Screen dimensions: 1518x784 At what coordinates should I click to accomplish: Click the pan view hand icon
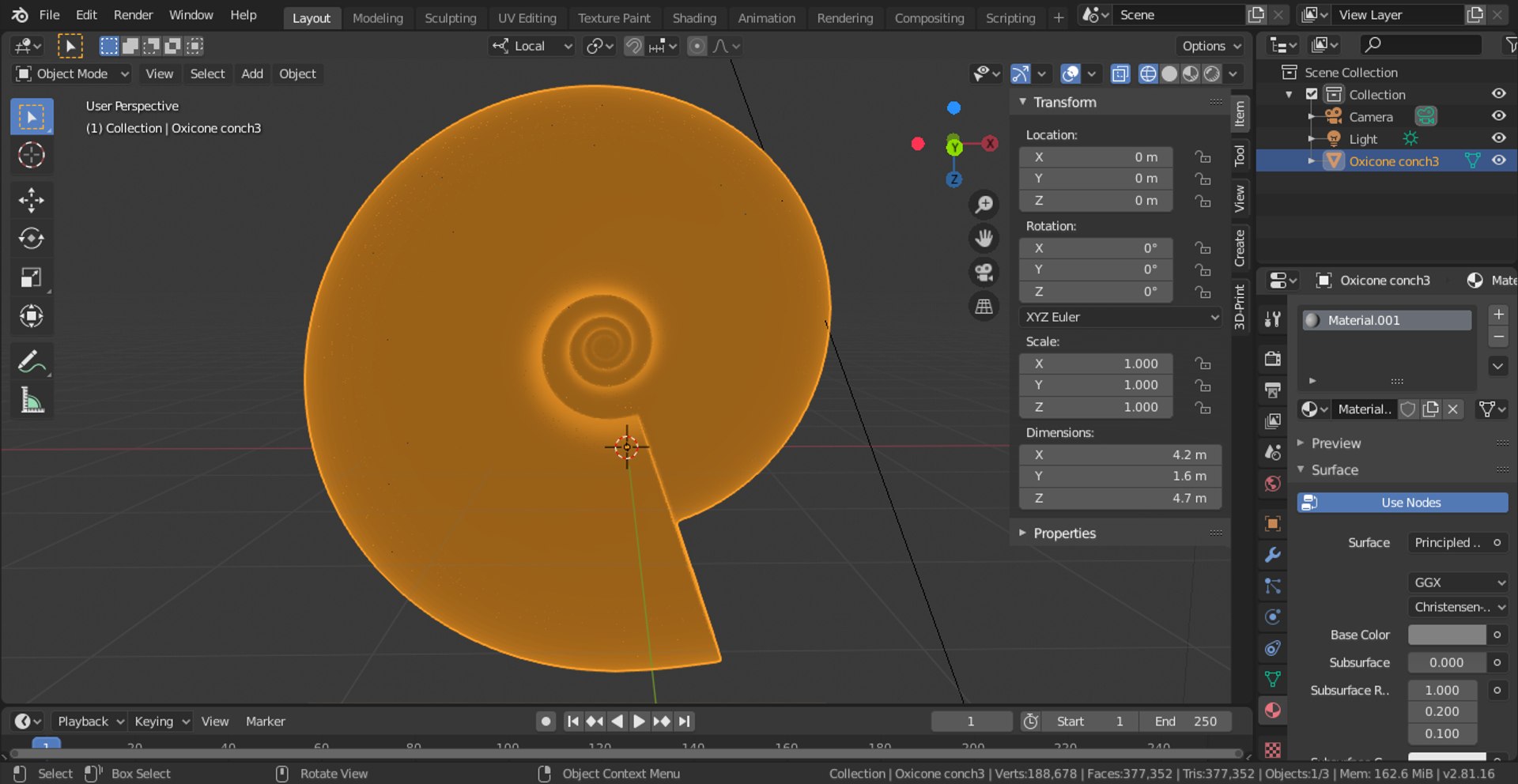pos(984,239)
